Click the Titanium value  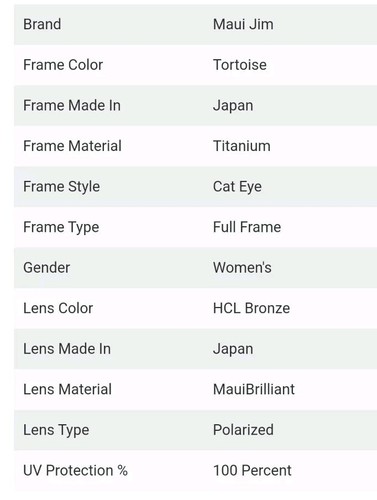[242, 146]
